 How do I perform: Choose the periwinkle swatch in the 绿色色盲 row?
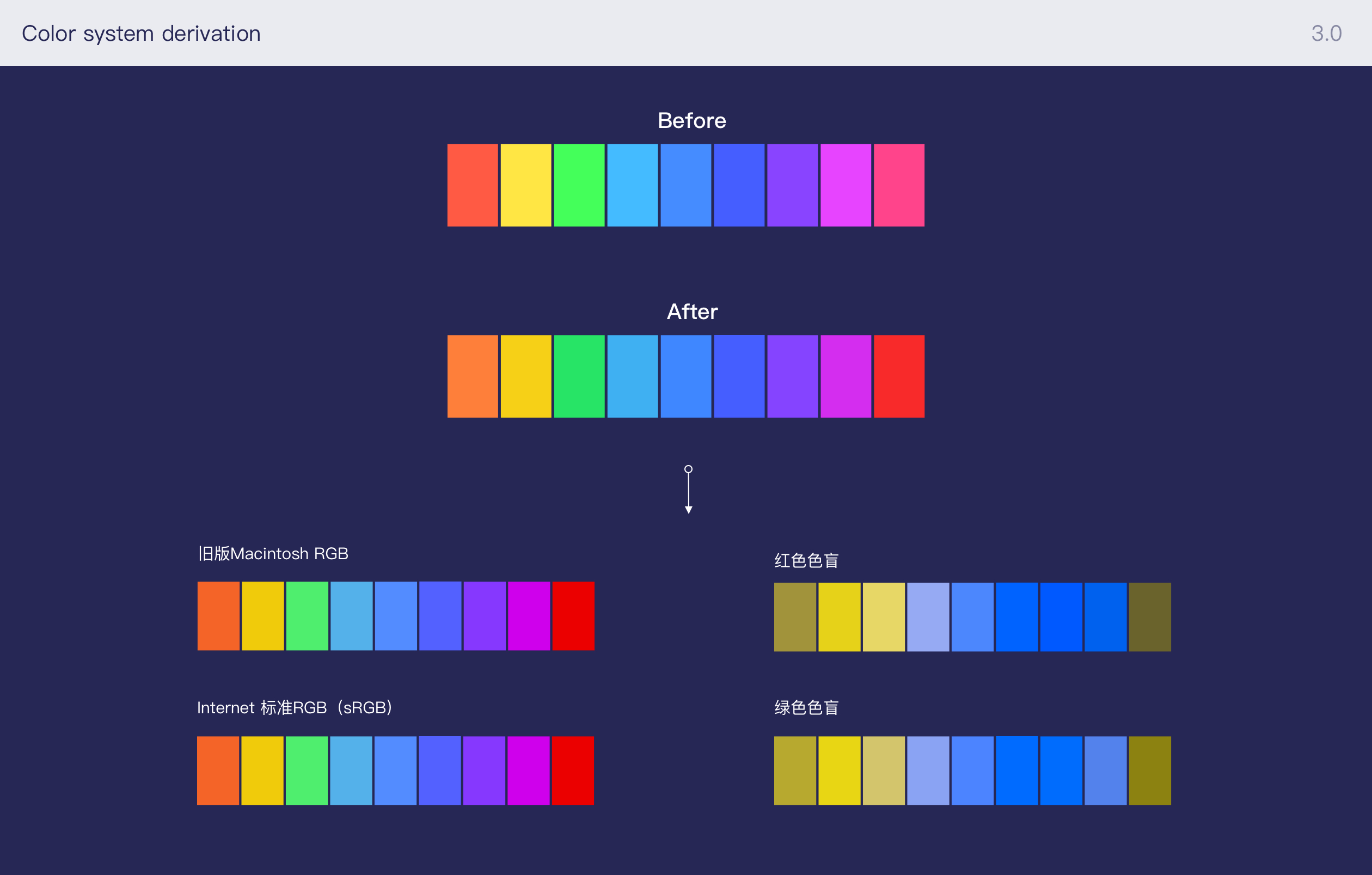(x=928, y=770)
